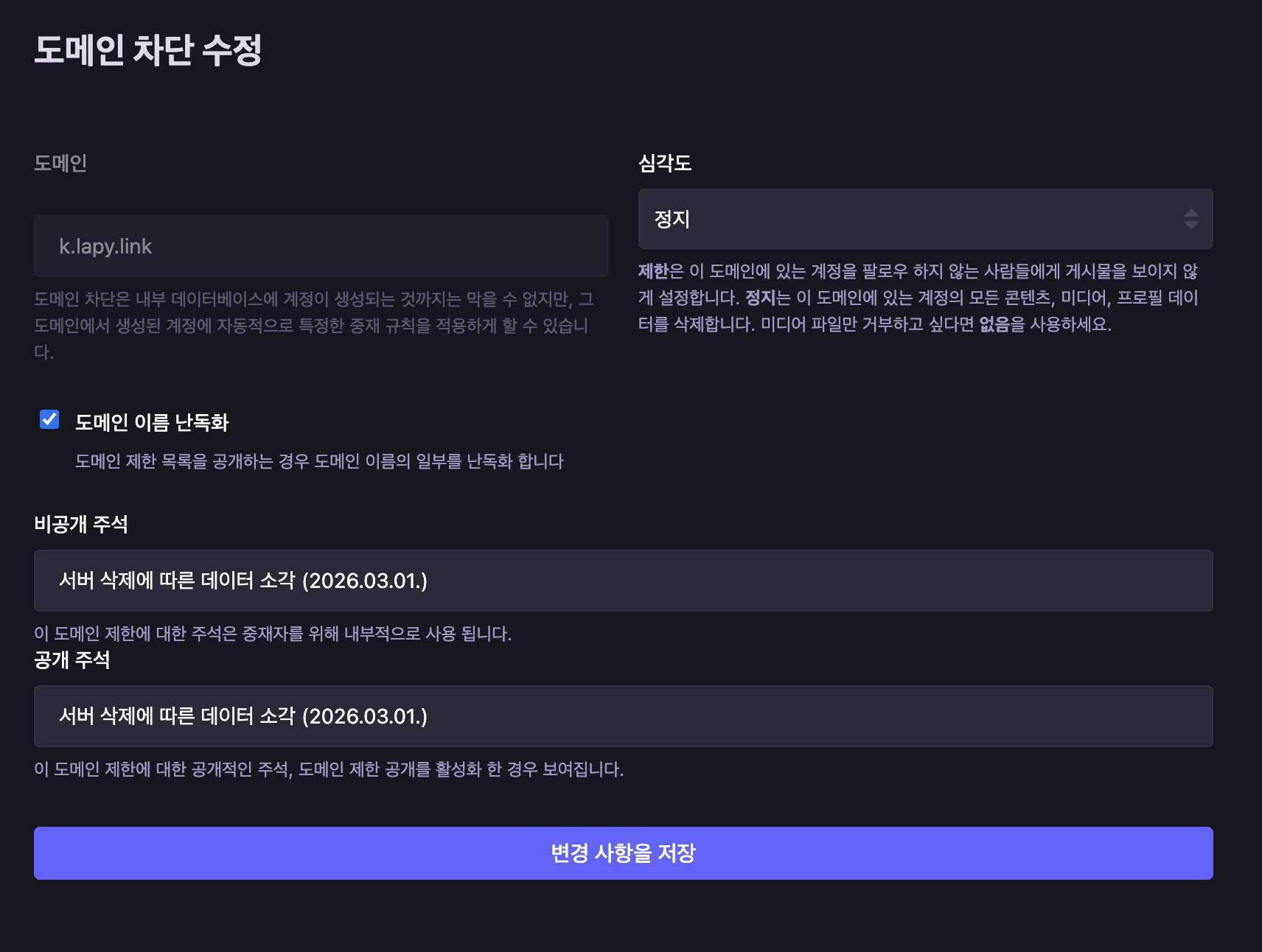Click the 심각도 field label
This screenshot has height=952, width=1262.
[665, 163]
